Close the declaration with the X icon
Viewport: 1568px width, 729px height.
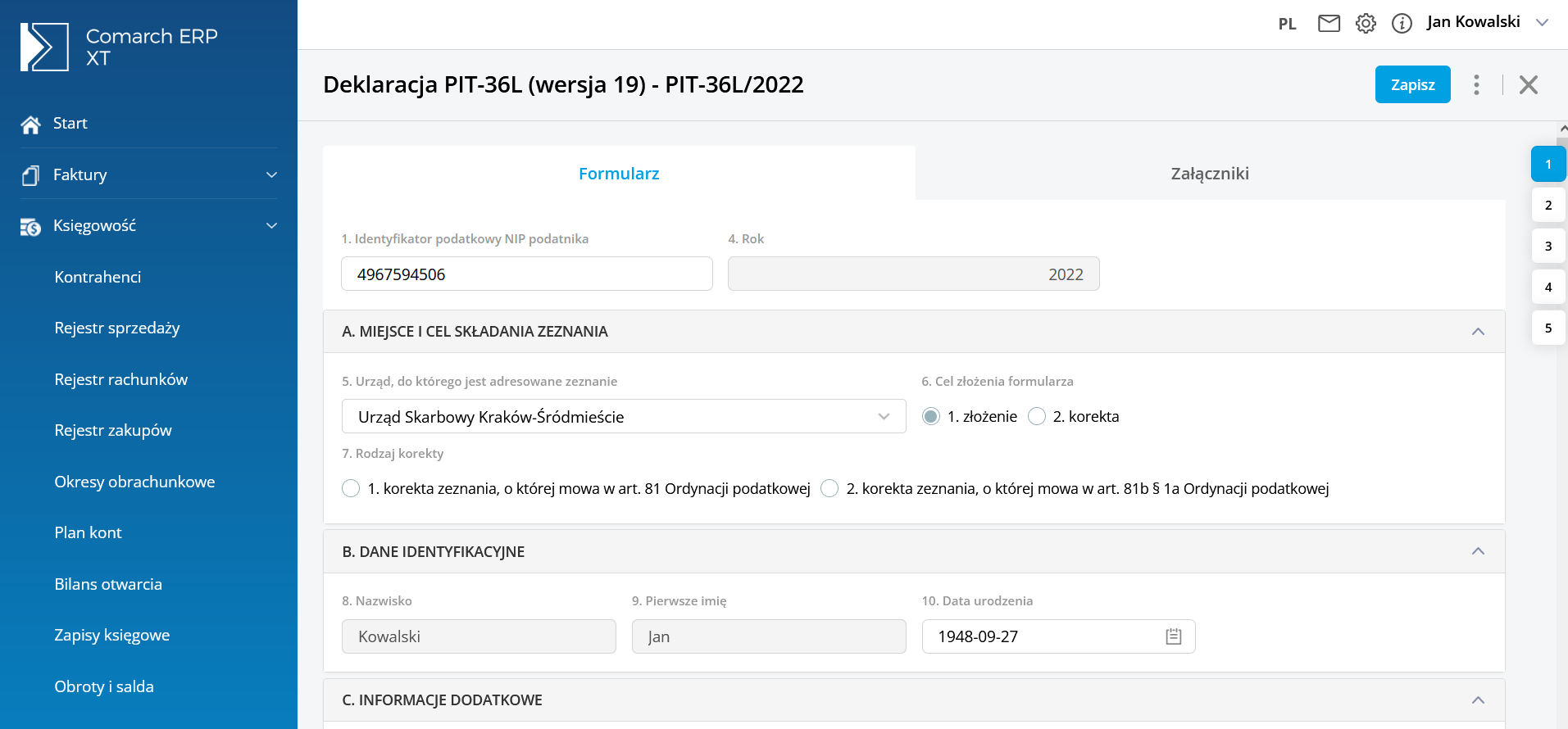point(1528,85)
